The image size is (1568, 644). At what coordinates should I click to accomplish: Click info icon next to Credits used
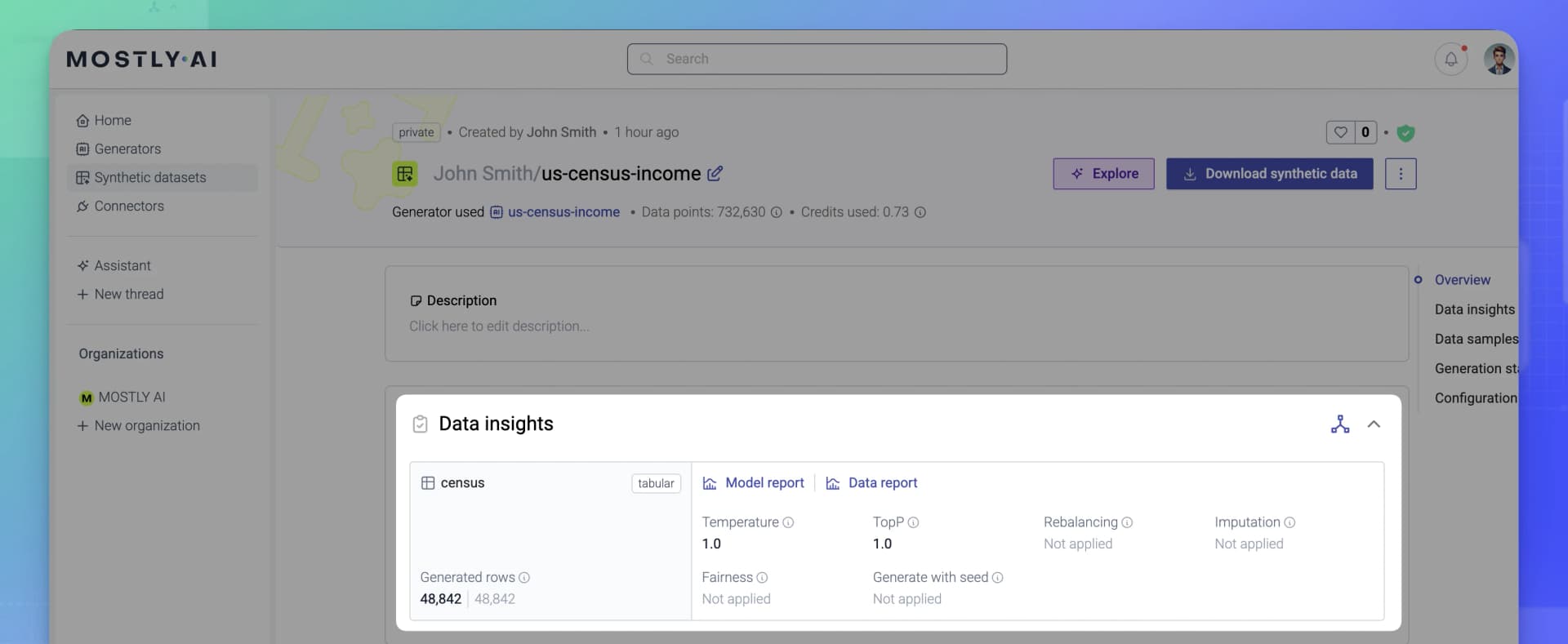(x=920, y=212)
